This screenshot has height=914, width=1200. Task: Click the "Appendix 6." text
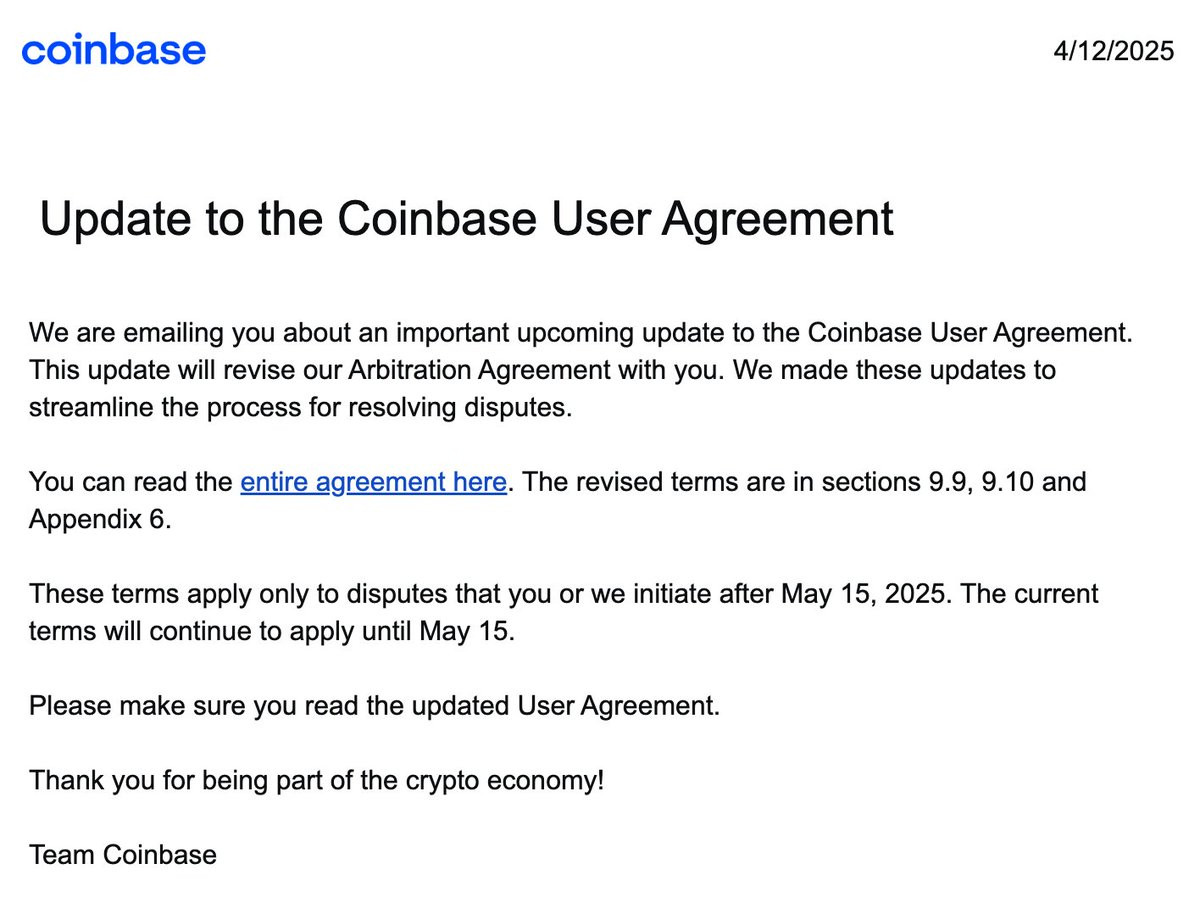click(100, 521)
